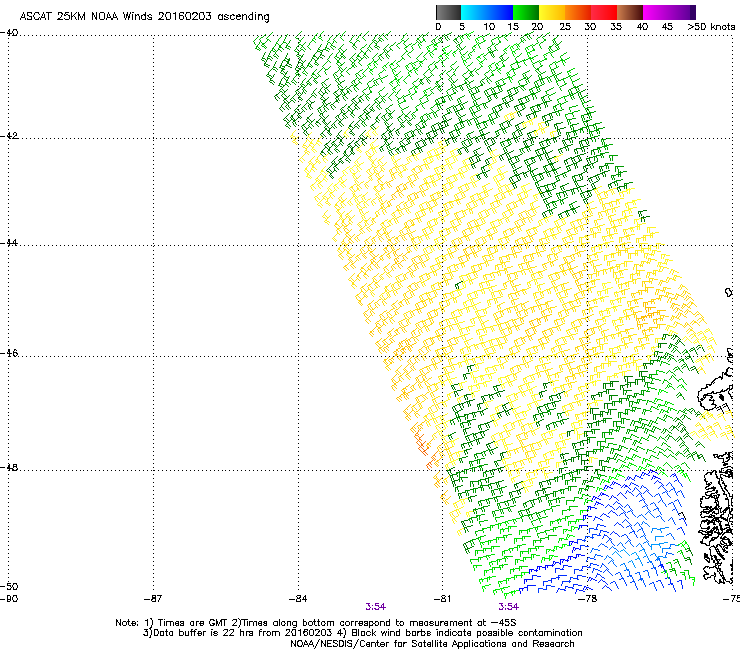This screenshot has width=740, height=650.
Task: Click the -87 longitude axis label
Action: click(x=153, y=599)
